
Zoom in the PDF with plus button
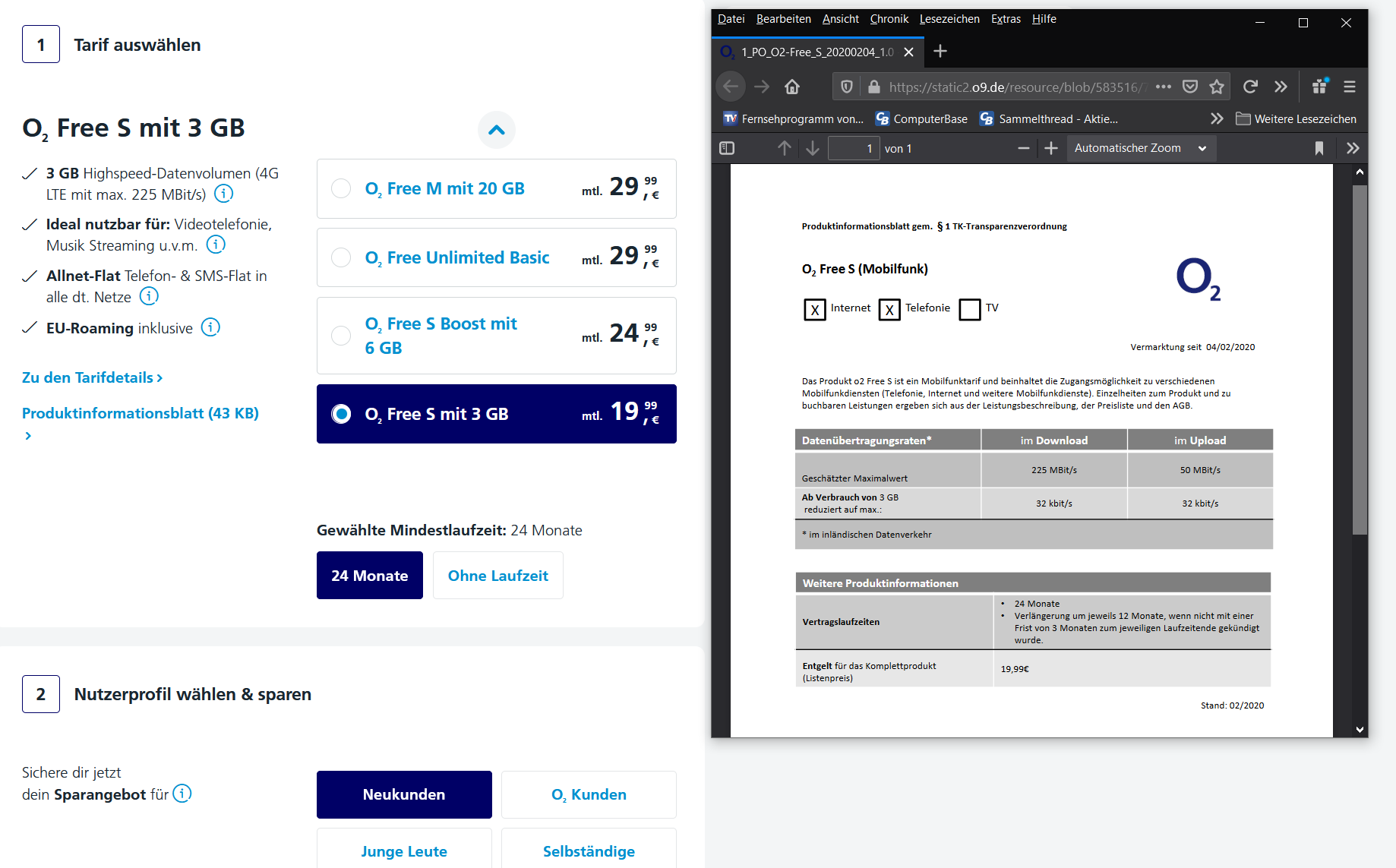[1051, 148]
